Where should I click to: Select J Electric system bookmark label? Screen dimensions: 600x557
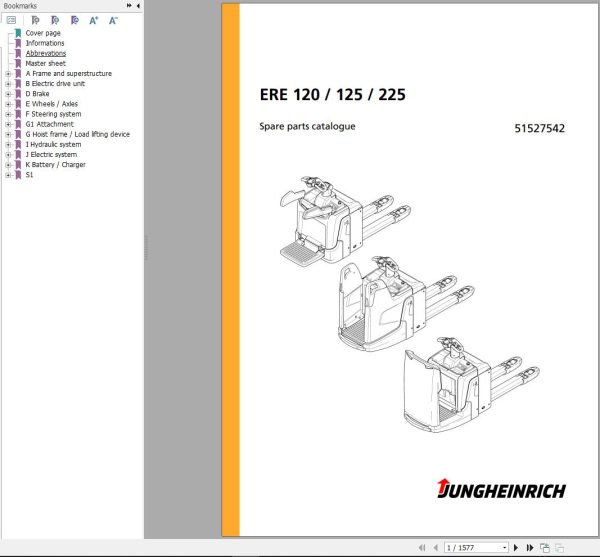51,155
